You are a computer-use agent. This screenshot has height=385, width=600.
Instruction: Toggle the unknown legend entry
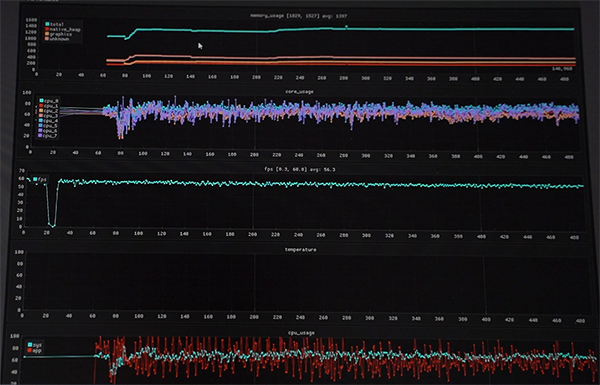pos(57,39)
